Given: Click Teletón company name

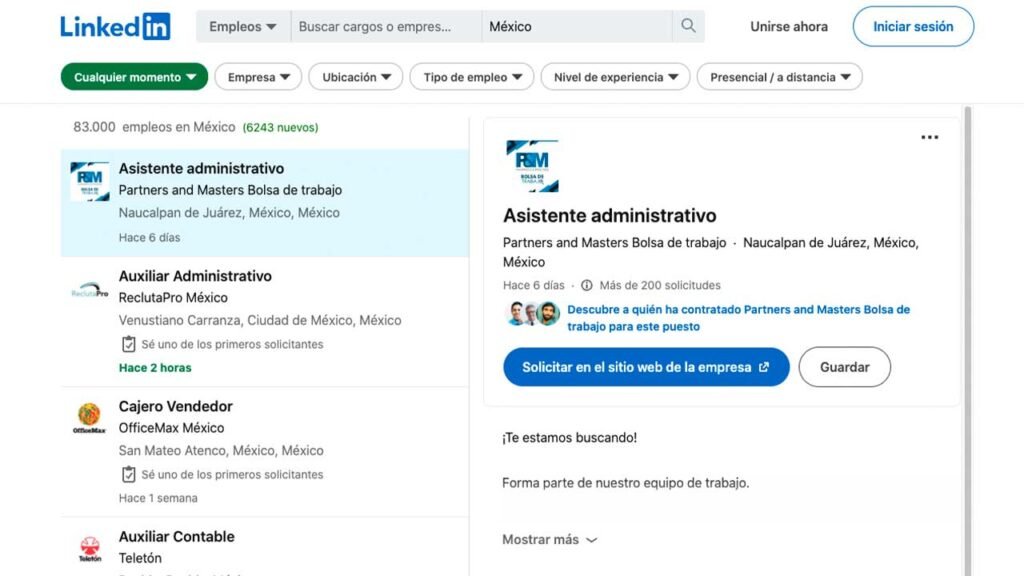Looking at the screenshot, I should [x=140, y=558].
